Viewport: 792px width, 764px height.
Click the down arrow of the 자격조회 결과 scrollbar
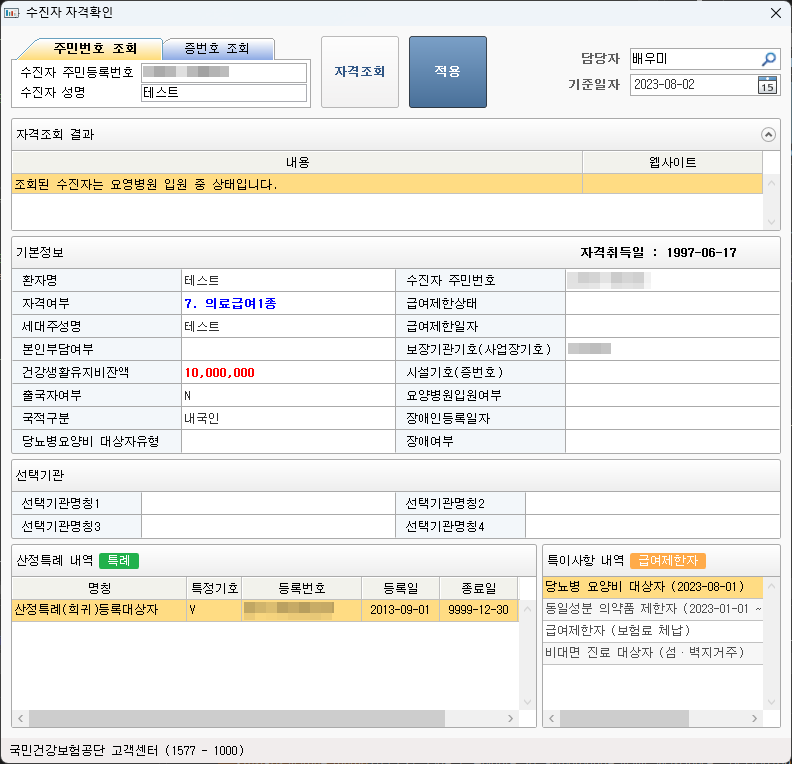[771, 222]
